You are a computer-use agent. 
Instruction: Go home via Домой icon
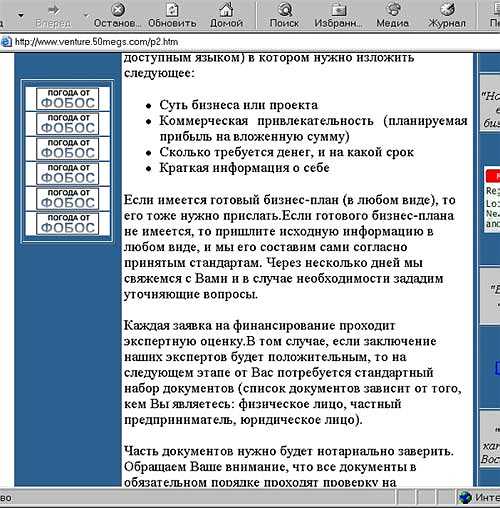tap(226, 9)
